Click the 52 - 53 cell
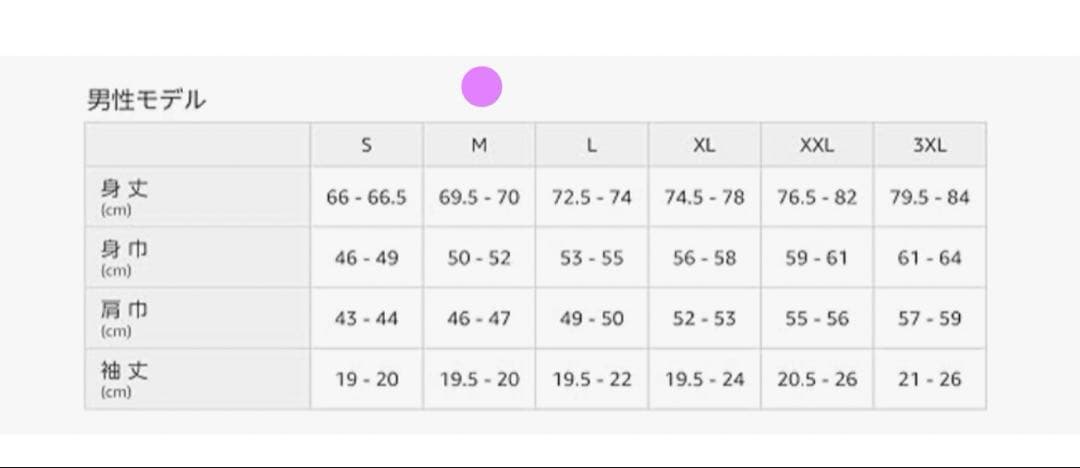The image size is (1080, 468). [704, 319]
